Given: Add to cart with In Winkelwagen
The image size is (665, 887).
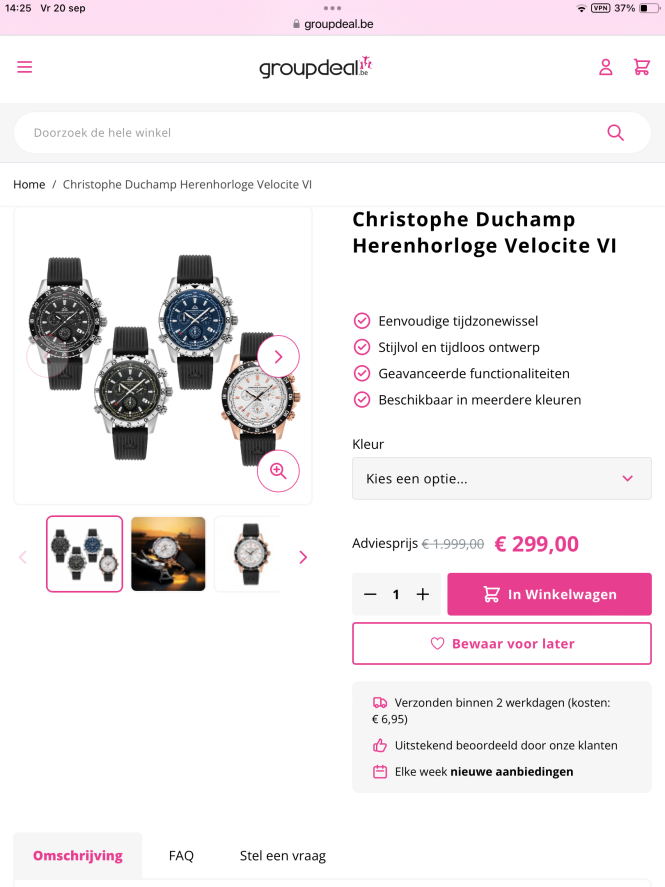Looking at the screenshot, I should (549, 594).
